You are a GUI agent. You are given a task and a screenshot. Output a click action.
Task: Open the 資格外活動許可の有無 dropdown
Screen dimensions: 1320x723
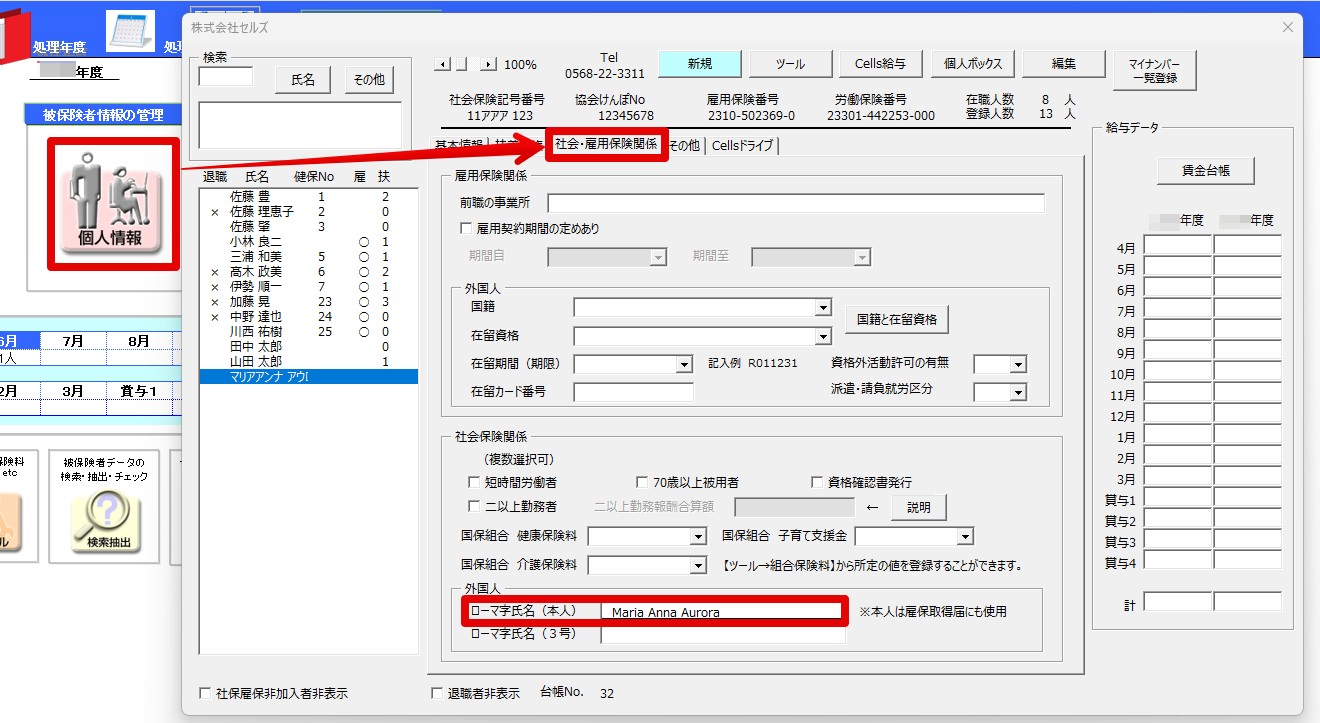pos(1018,364)
